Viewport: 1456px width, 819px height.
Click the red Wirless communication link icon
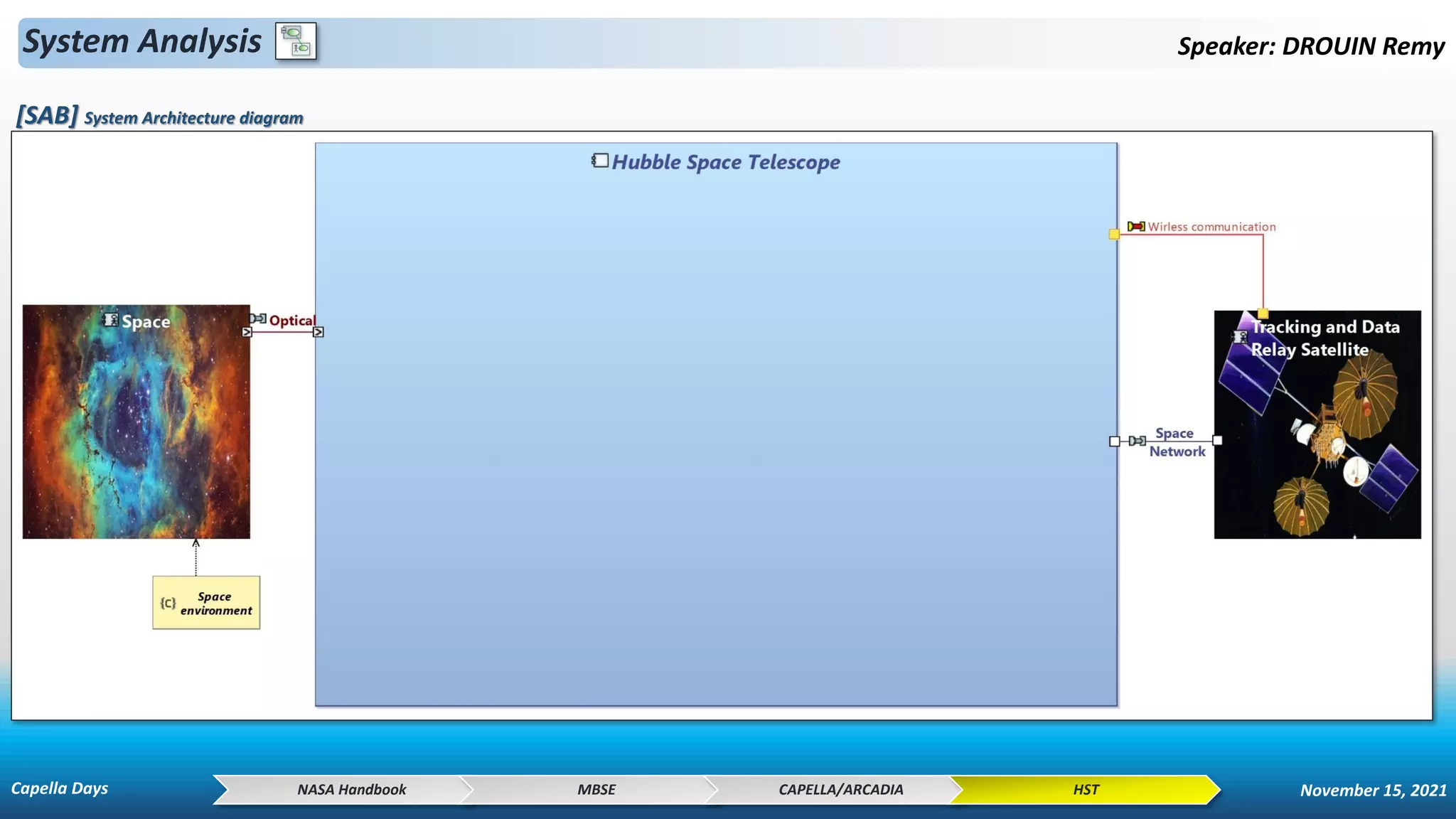[x=1136, y=227]
